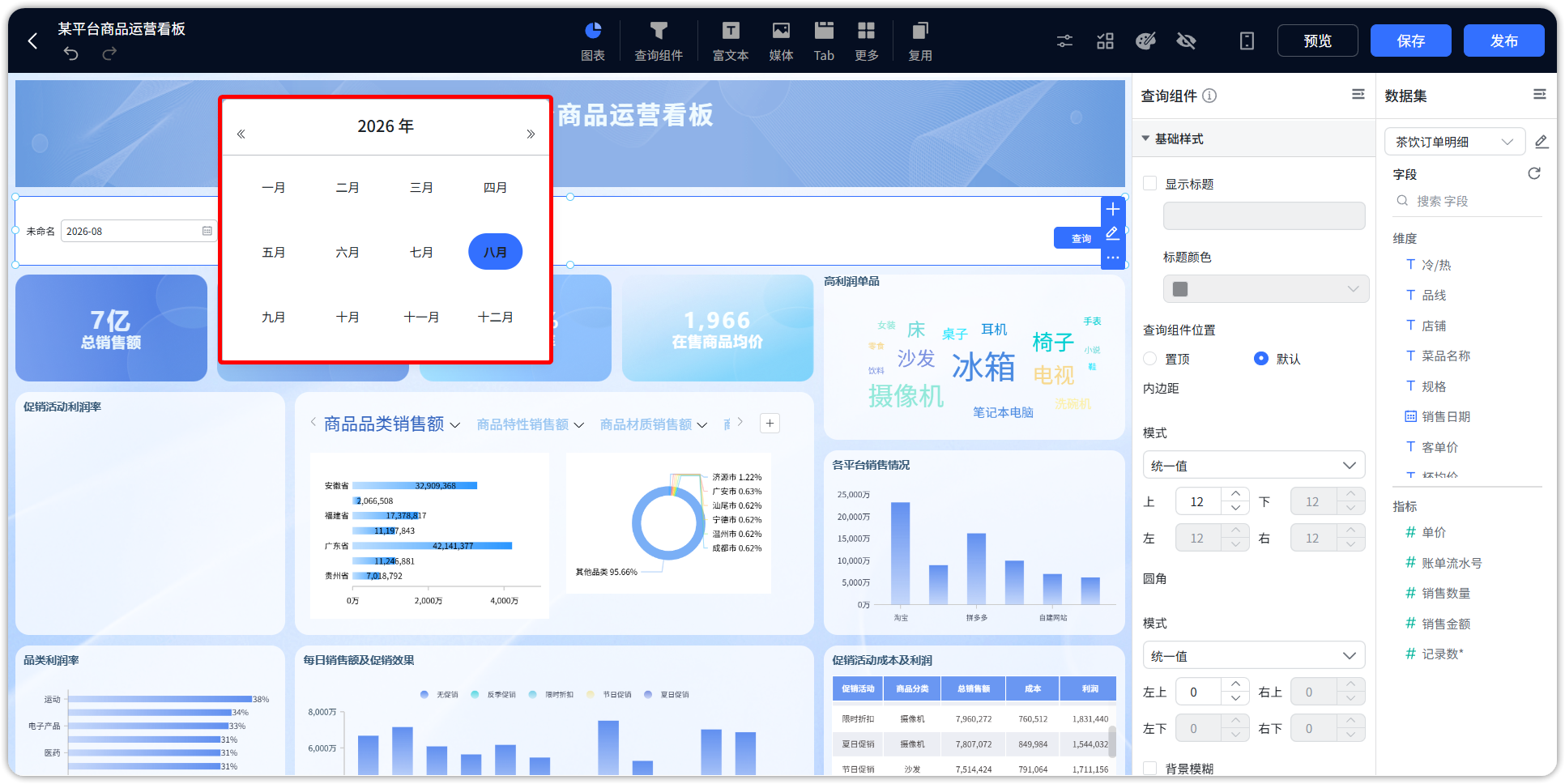Screen dimensions: 1565x784
Task: Open the sliders settings icon in top bar
Action: (1065, 40)
